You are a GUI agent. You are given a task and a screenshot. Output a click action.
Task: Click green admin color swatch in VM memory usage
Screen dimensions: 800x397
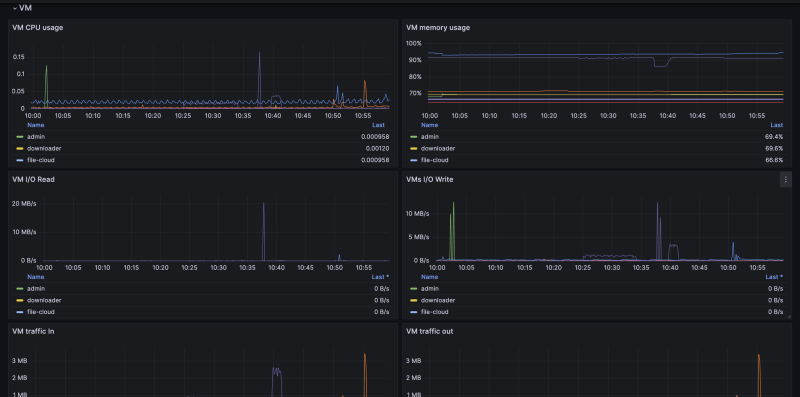coord(414,137)
